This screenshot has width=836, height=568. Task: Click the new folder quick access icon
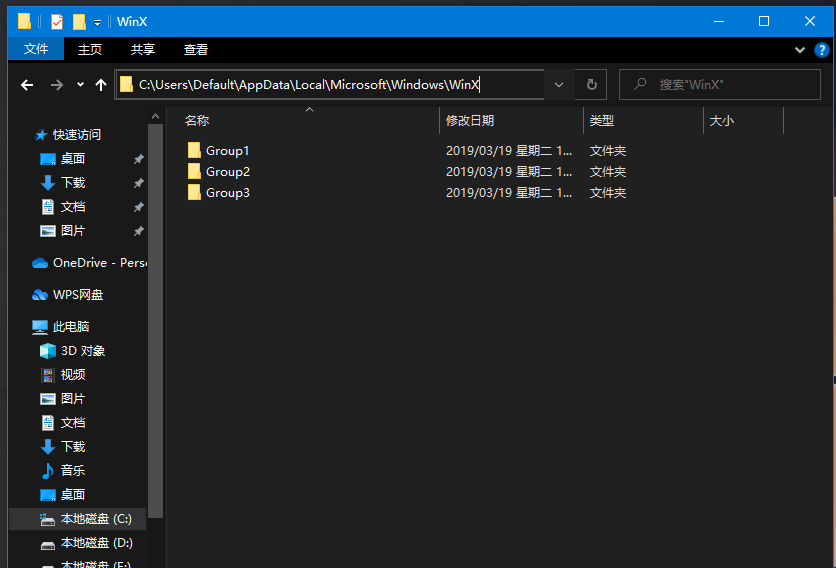tap(79, 22)
